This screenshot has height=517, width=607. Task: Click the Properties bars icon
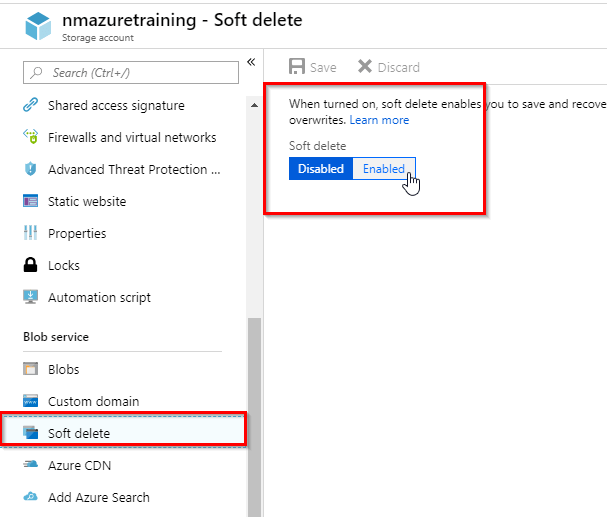[30, 234]
